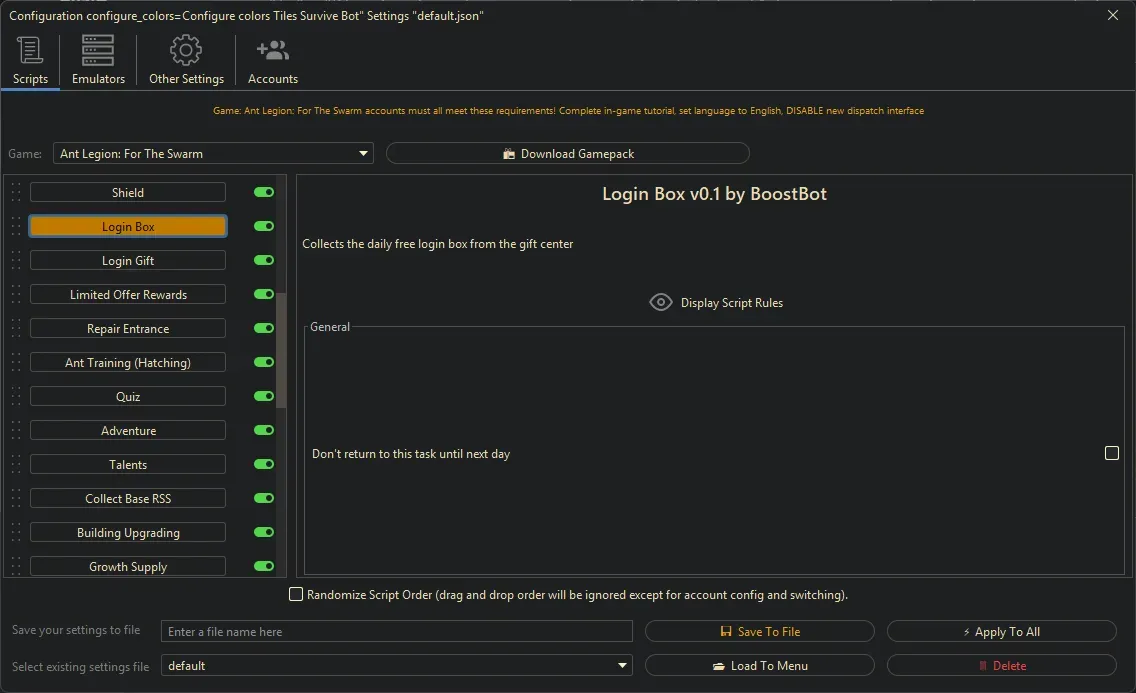Select the Building Upgrading script
This screenshot has width=1136, height=693.
coord(128,533)
